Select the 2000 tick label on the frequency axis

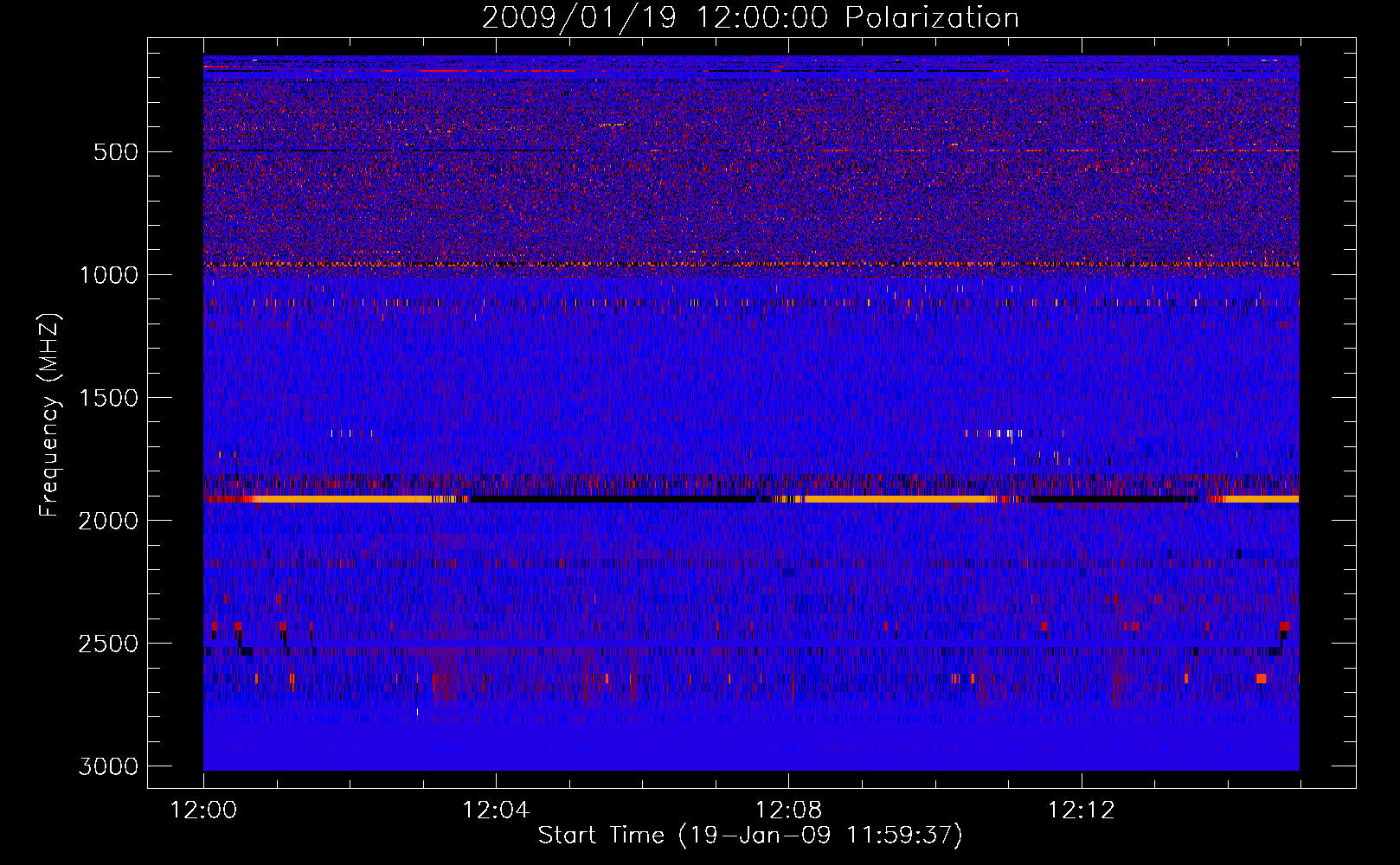(x=108, y=521)
